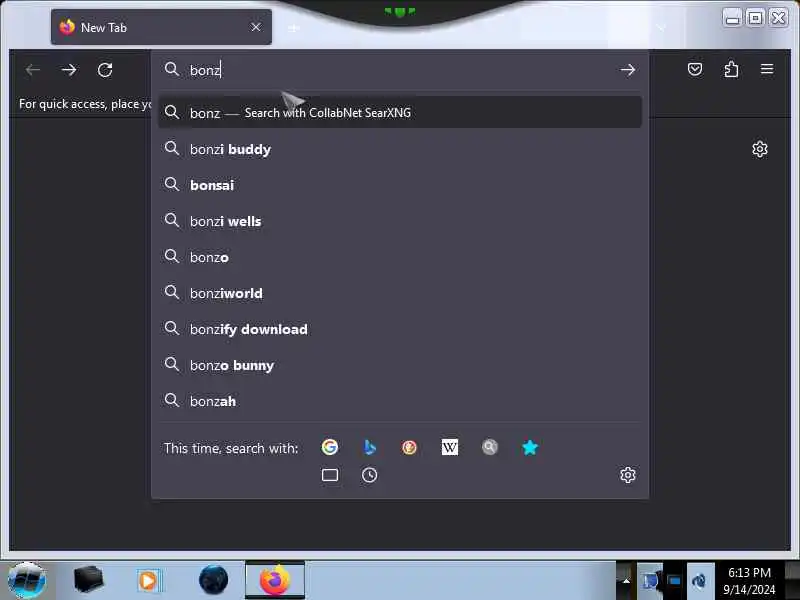Pick the 'bonzo bunny' suggestion

click(400, 365)
